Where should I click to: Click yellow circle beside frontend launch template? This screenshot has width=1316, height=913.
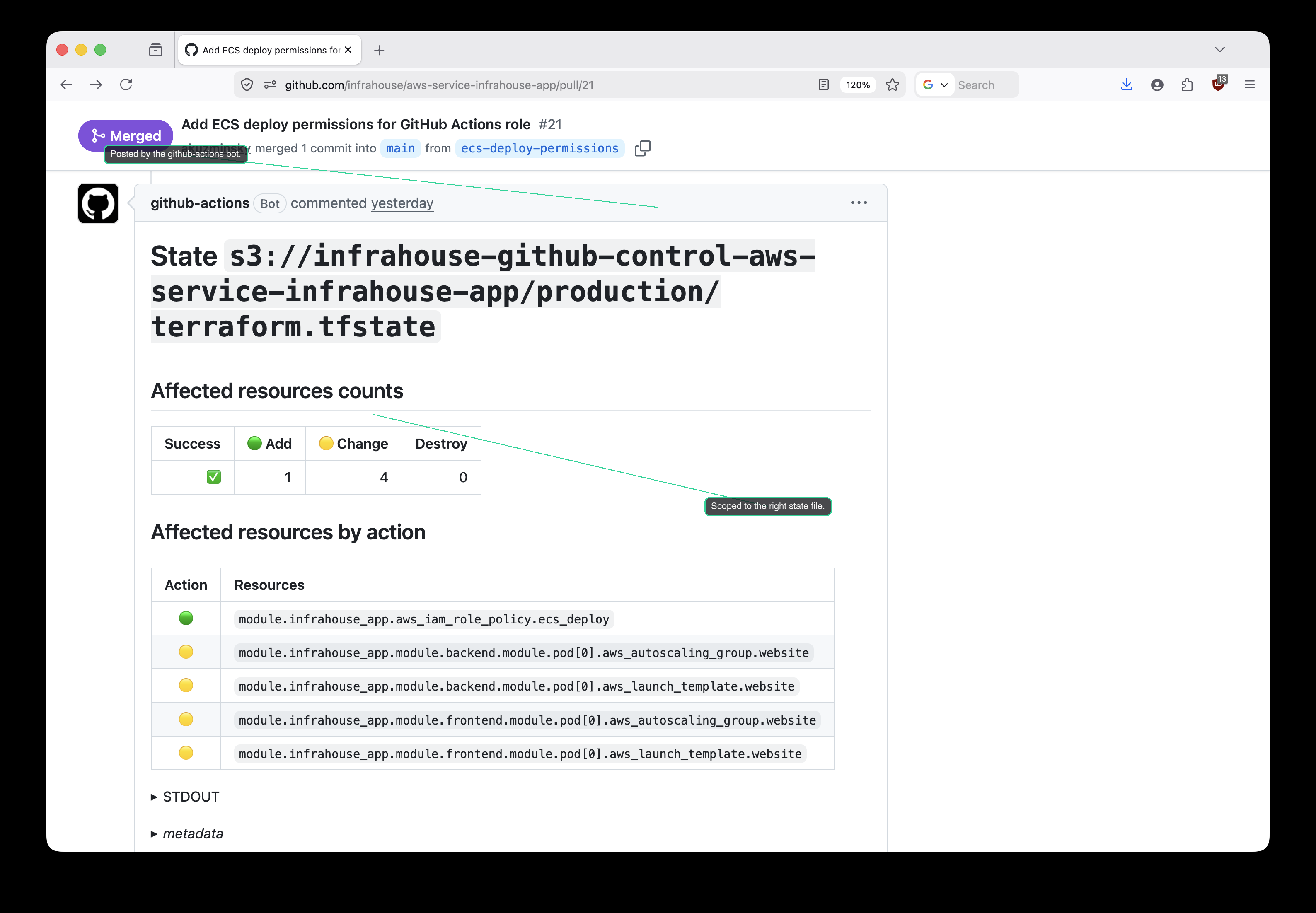tap(186, 752)
